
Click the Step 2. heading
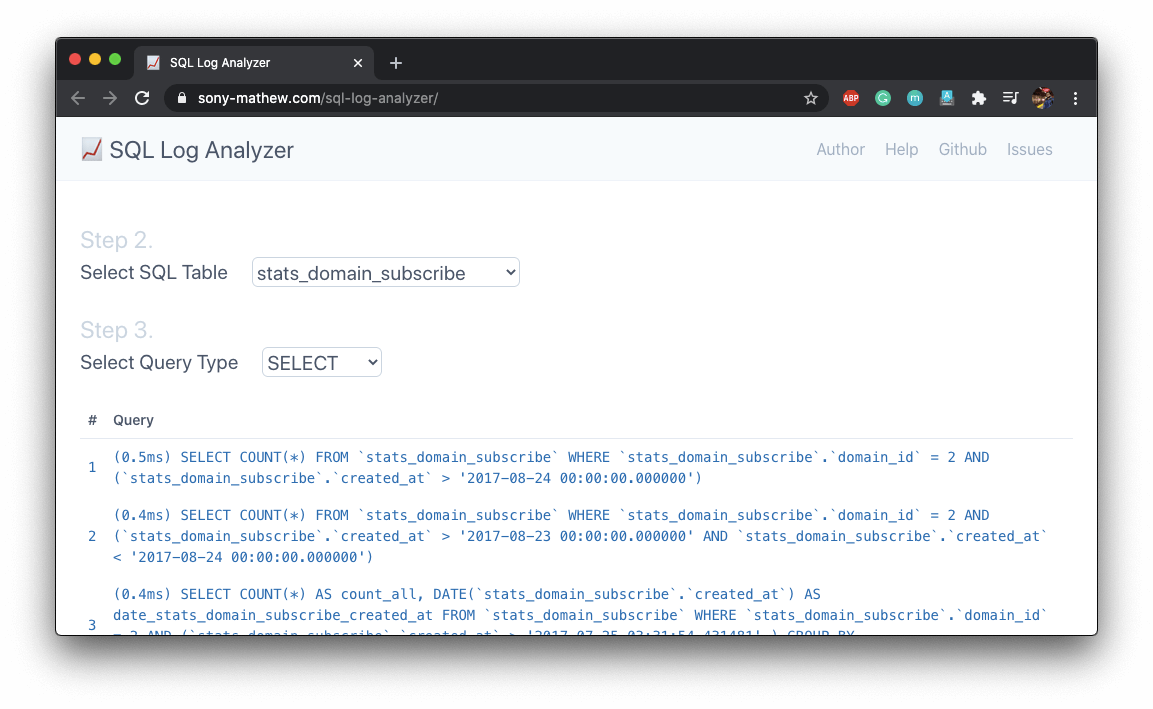[116, 240]
